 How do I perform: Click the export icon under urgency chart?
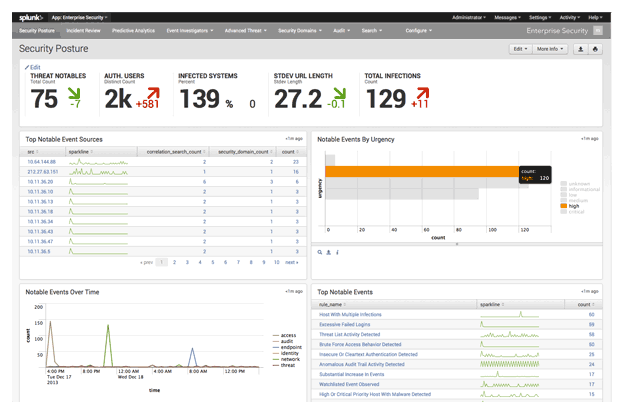click(x=328, y=252)
